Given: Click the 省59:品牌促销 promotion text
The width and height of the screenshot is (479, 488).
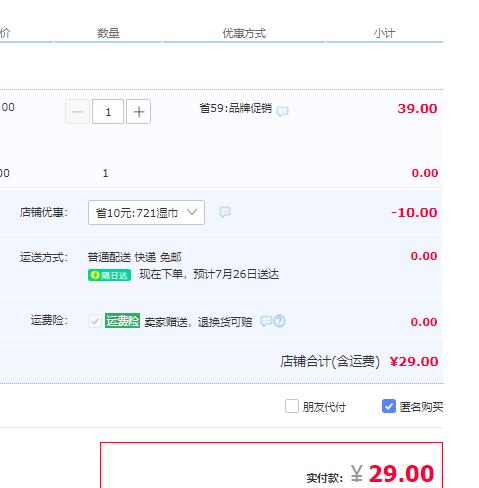Looking at the screenshot, I should tap(236, 108).
